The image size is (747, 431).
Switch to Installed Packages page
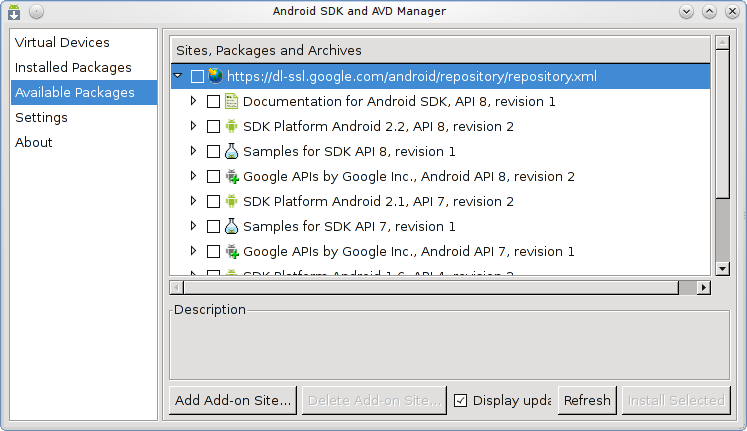(73, 67)
